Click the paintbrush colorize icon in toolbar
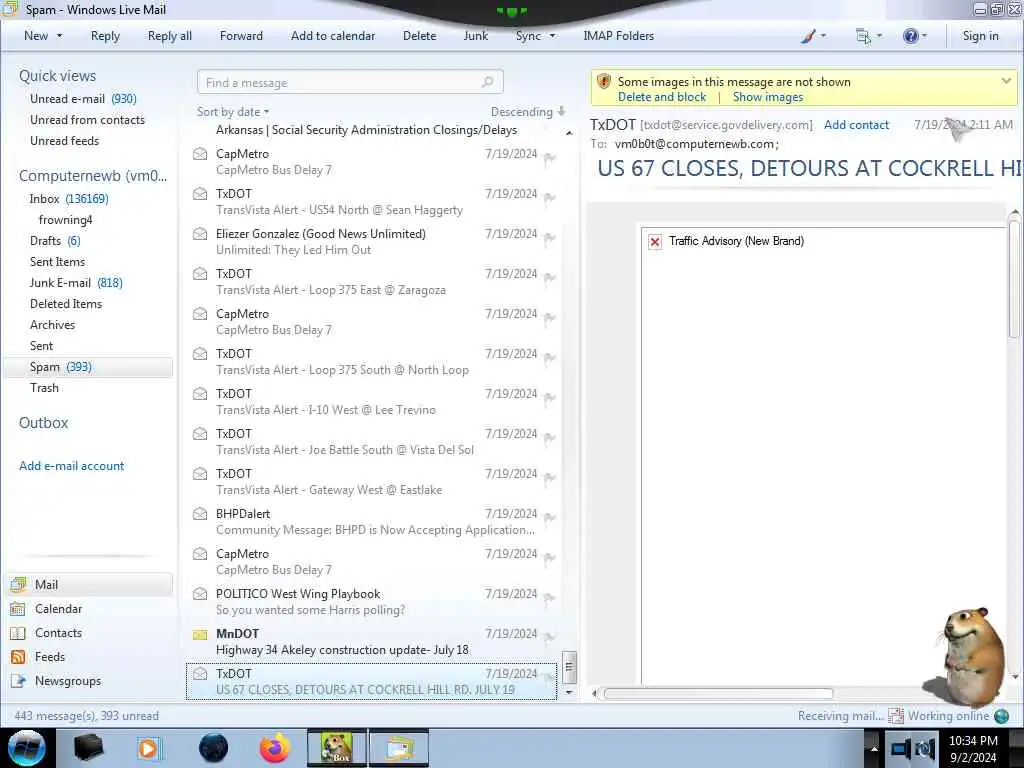Screen dimensions: 1024x768 point(808,37)
